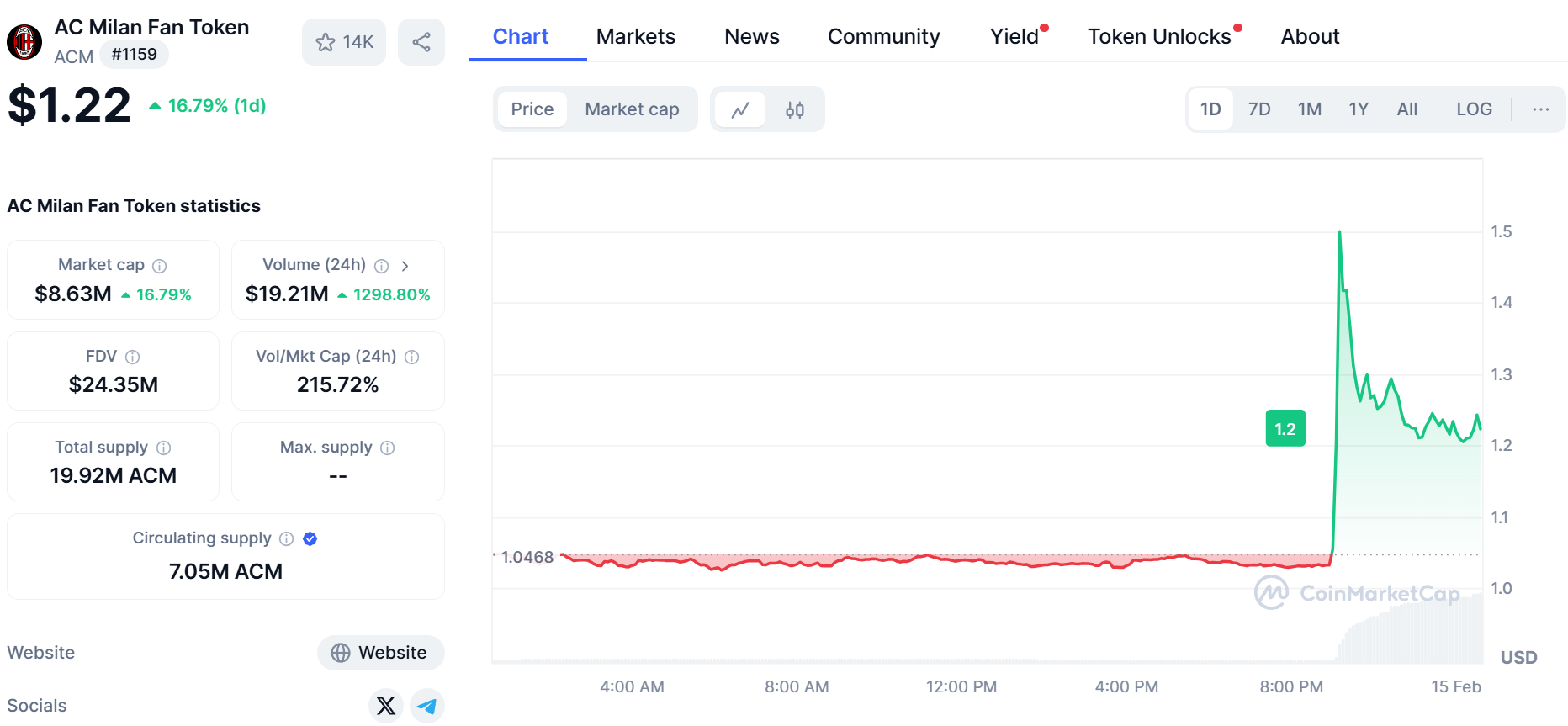
Task: Switch to line chart view icon
Action: 740,110
